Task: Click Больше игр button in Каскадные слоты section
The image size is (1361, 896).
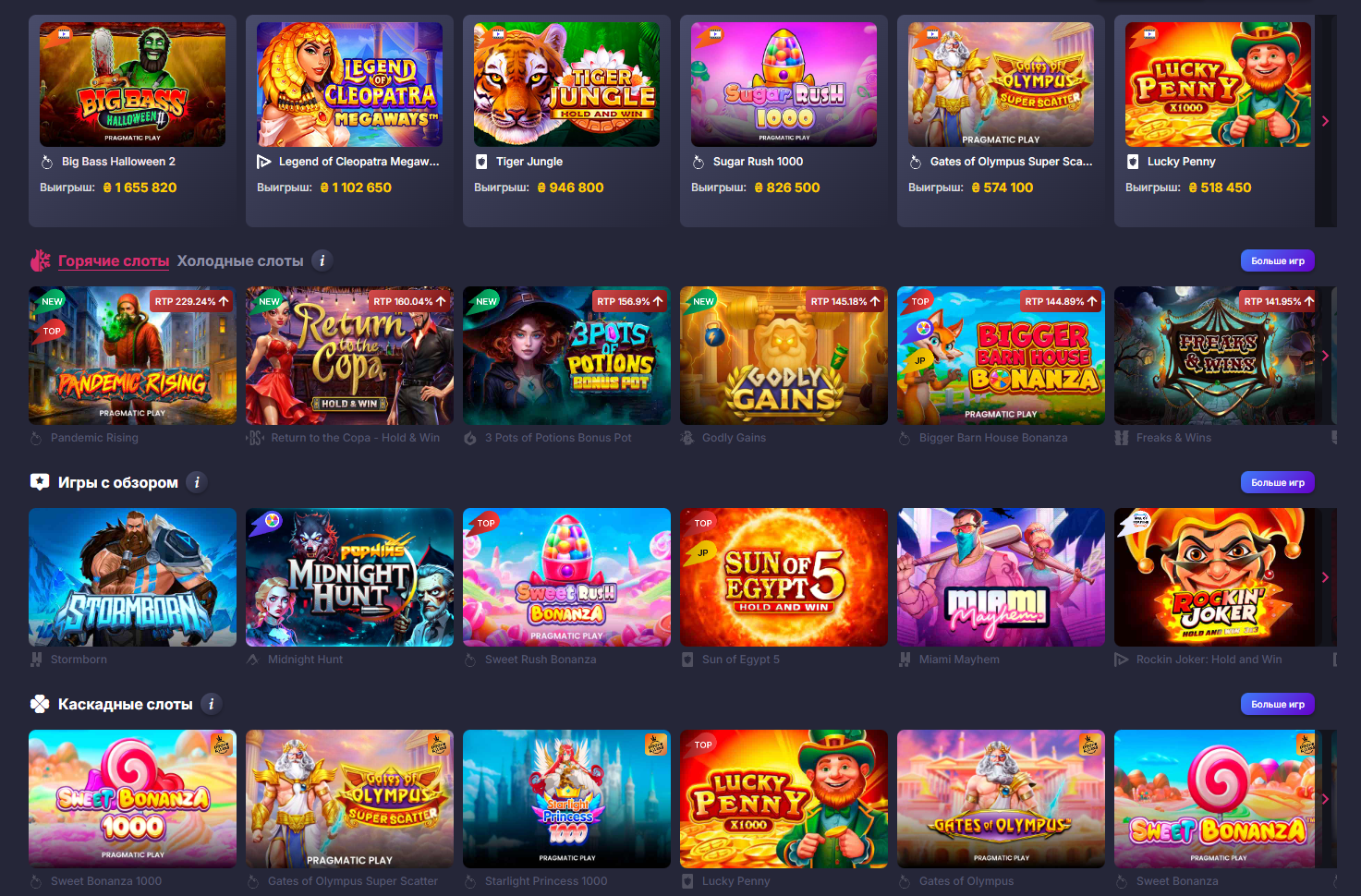Action: click(x=1278, y=704)
